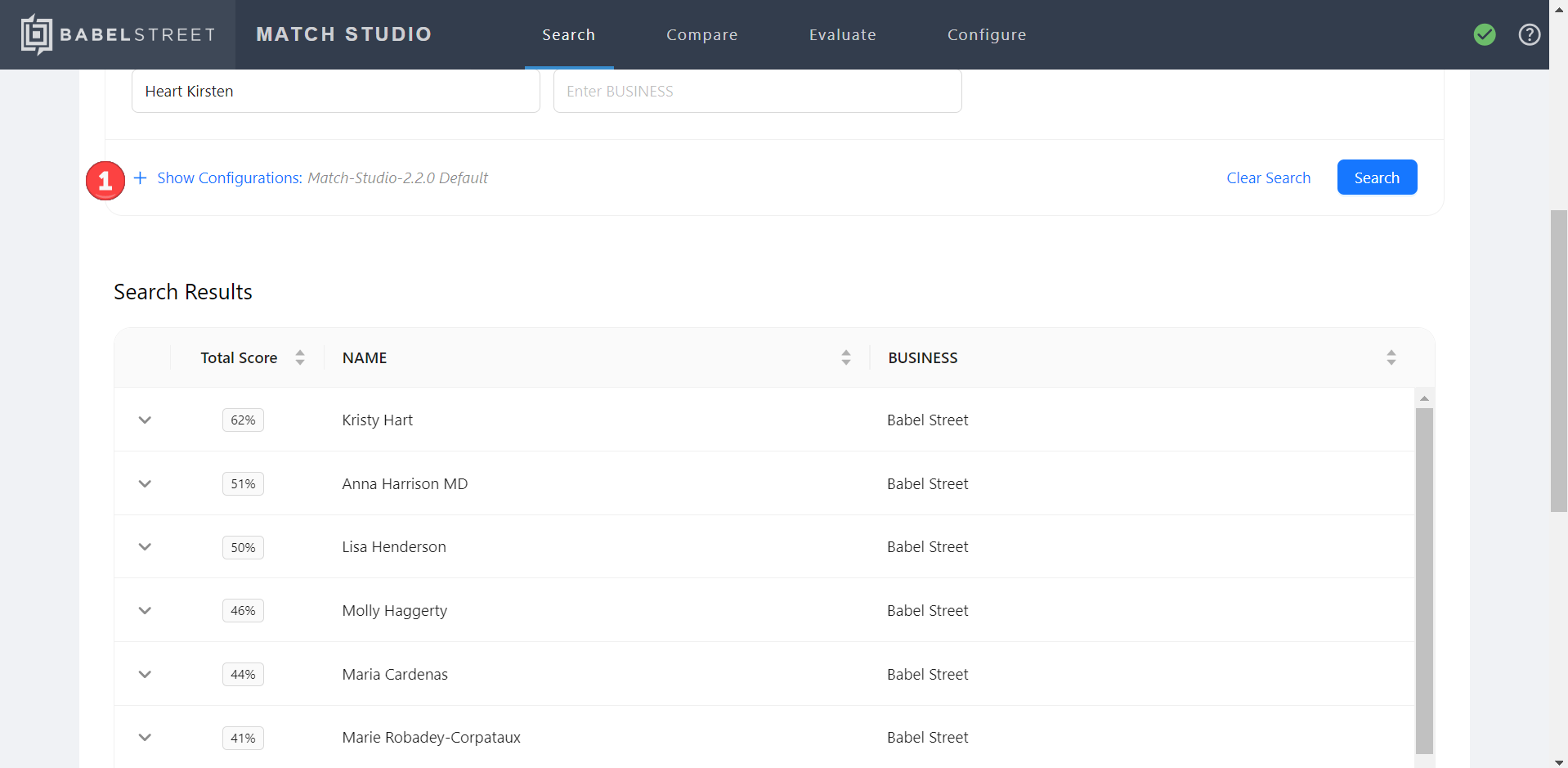Expand the Molly Haggerty result row
Image resolution: width=1568 pixels, height=768 pixels.
[145, 610]
